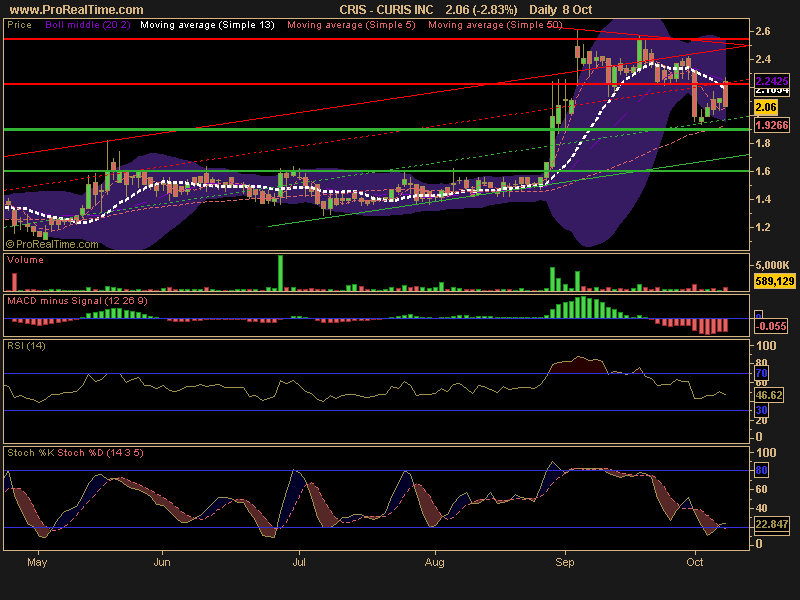Select the 'Moving average (Simple 13)' legend entry
The height and width of the screenshot is (600, 800).
[207, 24]
